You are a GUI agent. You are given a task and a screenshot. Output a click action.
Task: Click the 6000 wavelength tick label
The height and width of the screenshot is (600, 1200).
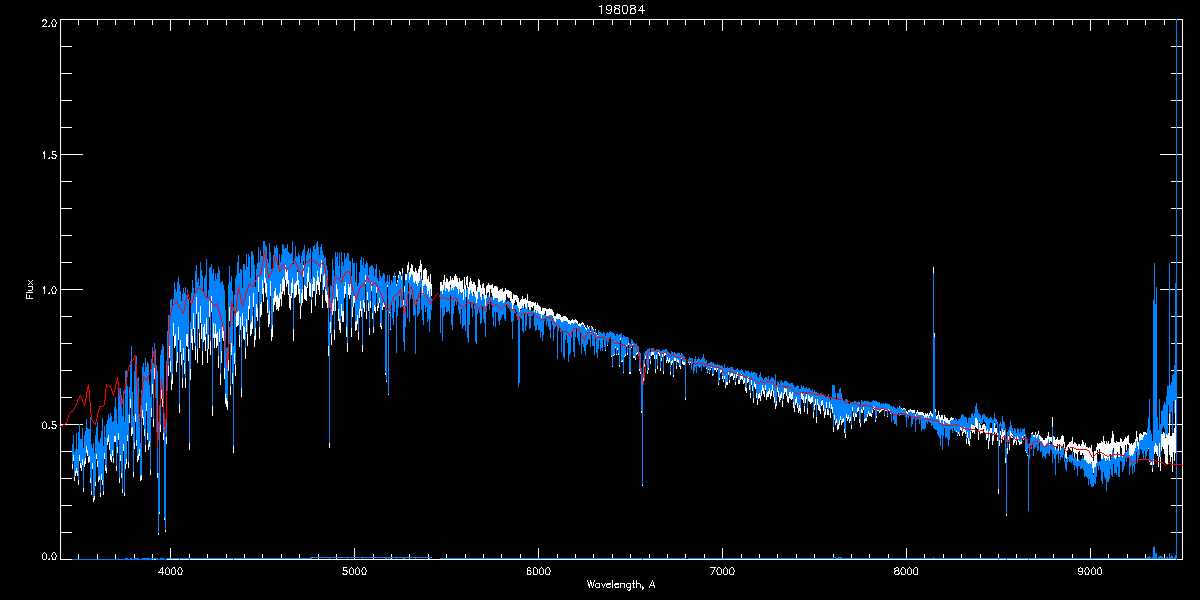click(538, 572)
